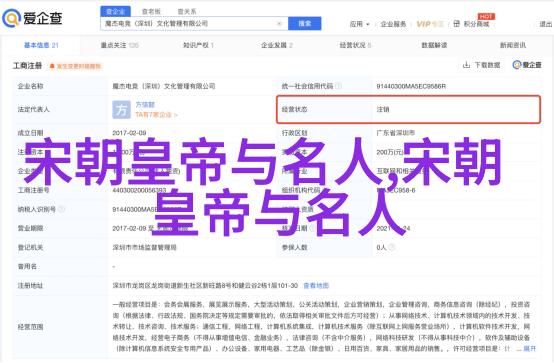Click the registration number 440300200056393
554x363 pixels.
click(x=139, y=191)
